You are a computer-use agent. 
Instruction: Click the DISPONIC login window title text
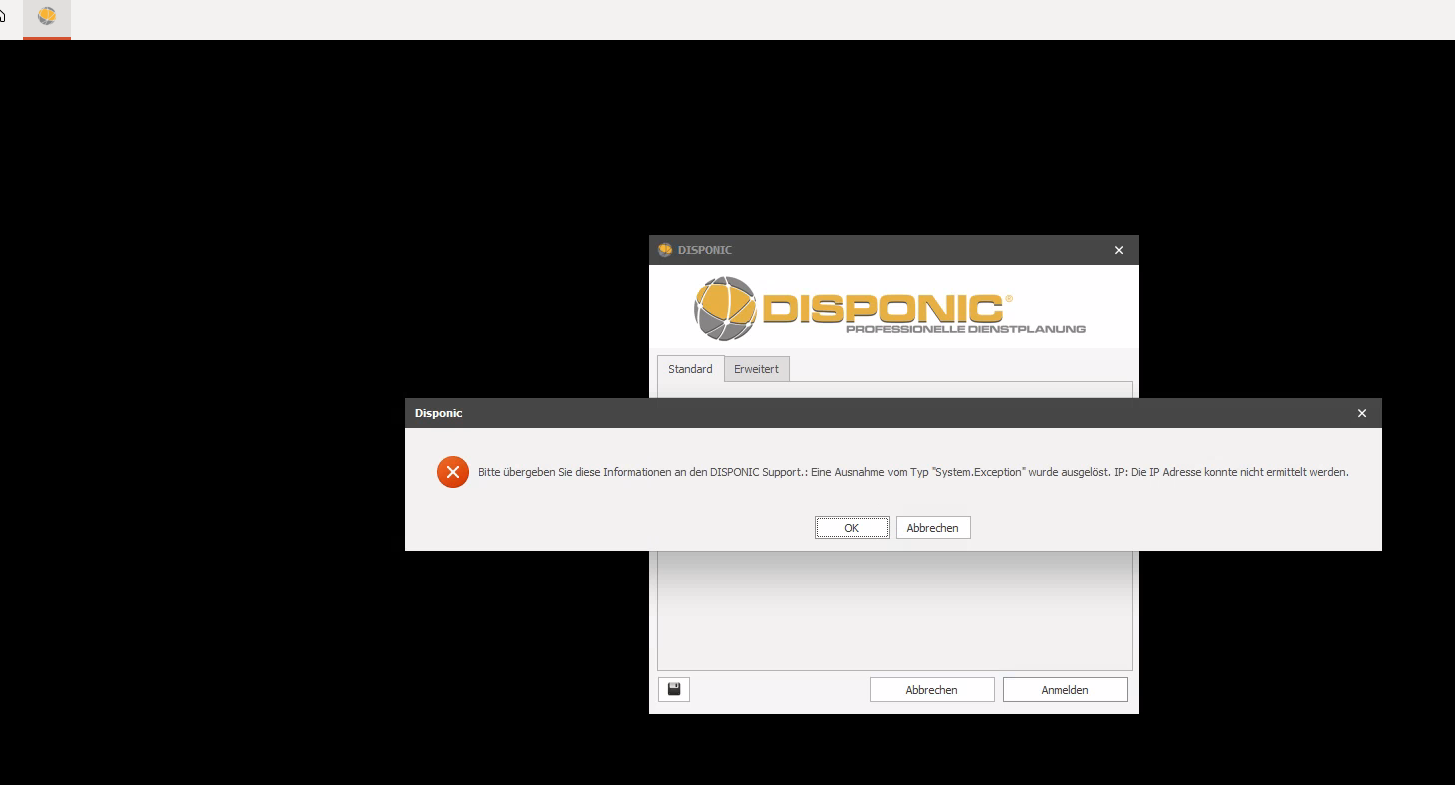[x=705, y=250]
